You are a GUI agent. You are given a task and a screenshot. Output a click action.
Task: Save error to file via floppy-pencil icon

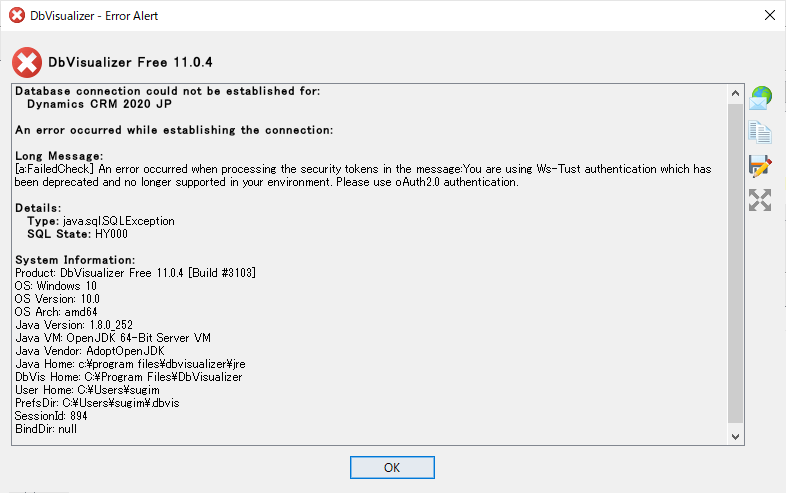point(760,166)
